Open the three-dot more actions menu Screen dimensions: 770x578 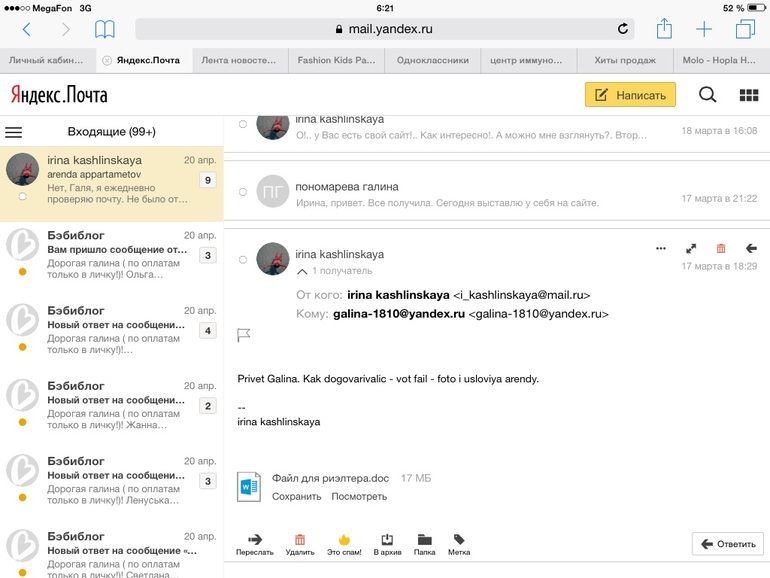[x=660, y=248]
